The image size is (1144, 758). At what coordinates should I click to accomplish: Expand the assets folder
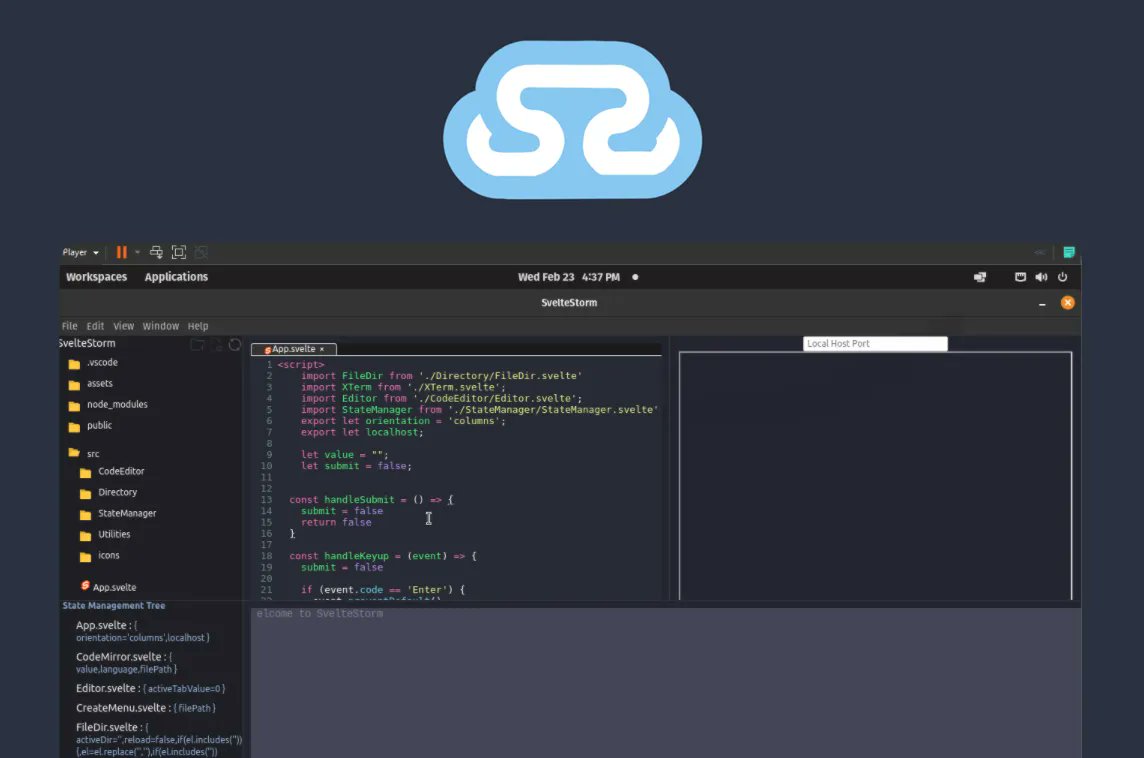tap(90, 384)
